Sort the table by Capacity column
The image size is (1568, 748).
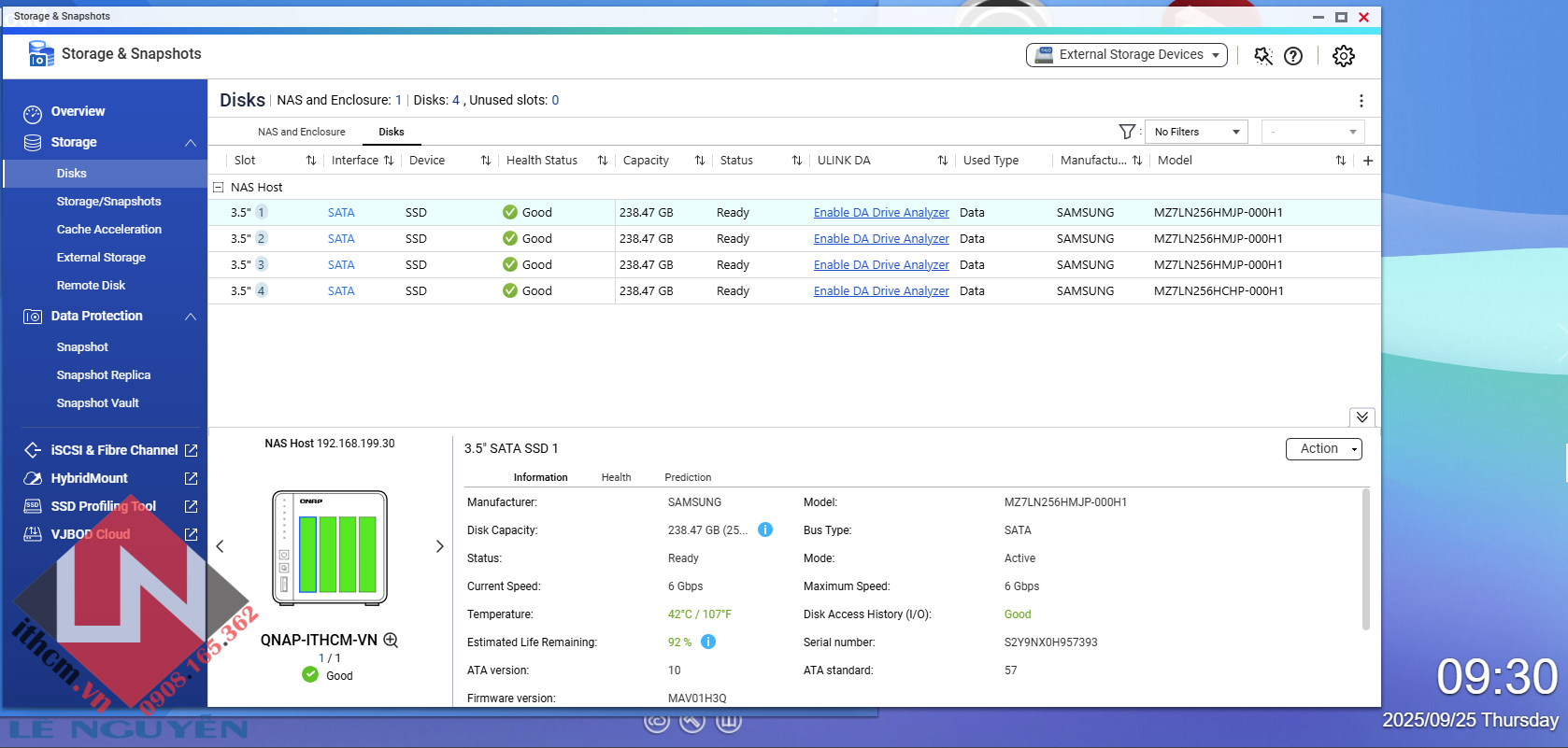[x=699, y=161]
